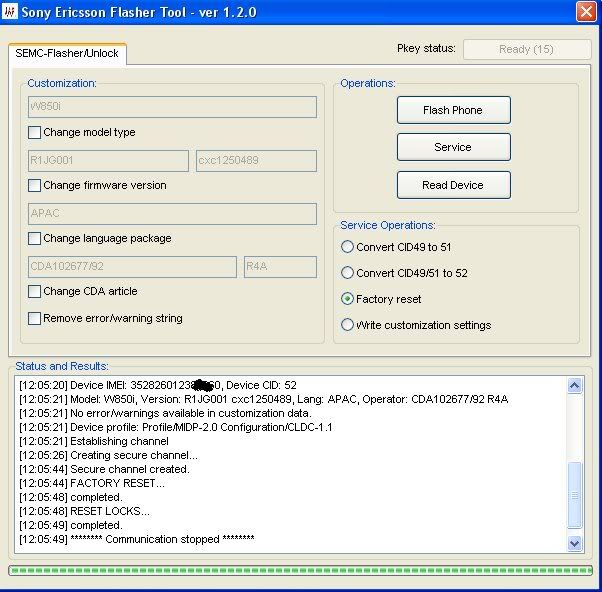Click the log scrollbar up arrow
Viewport: 602px width, 592px height.
point(575,385)
